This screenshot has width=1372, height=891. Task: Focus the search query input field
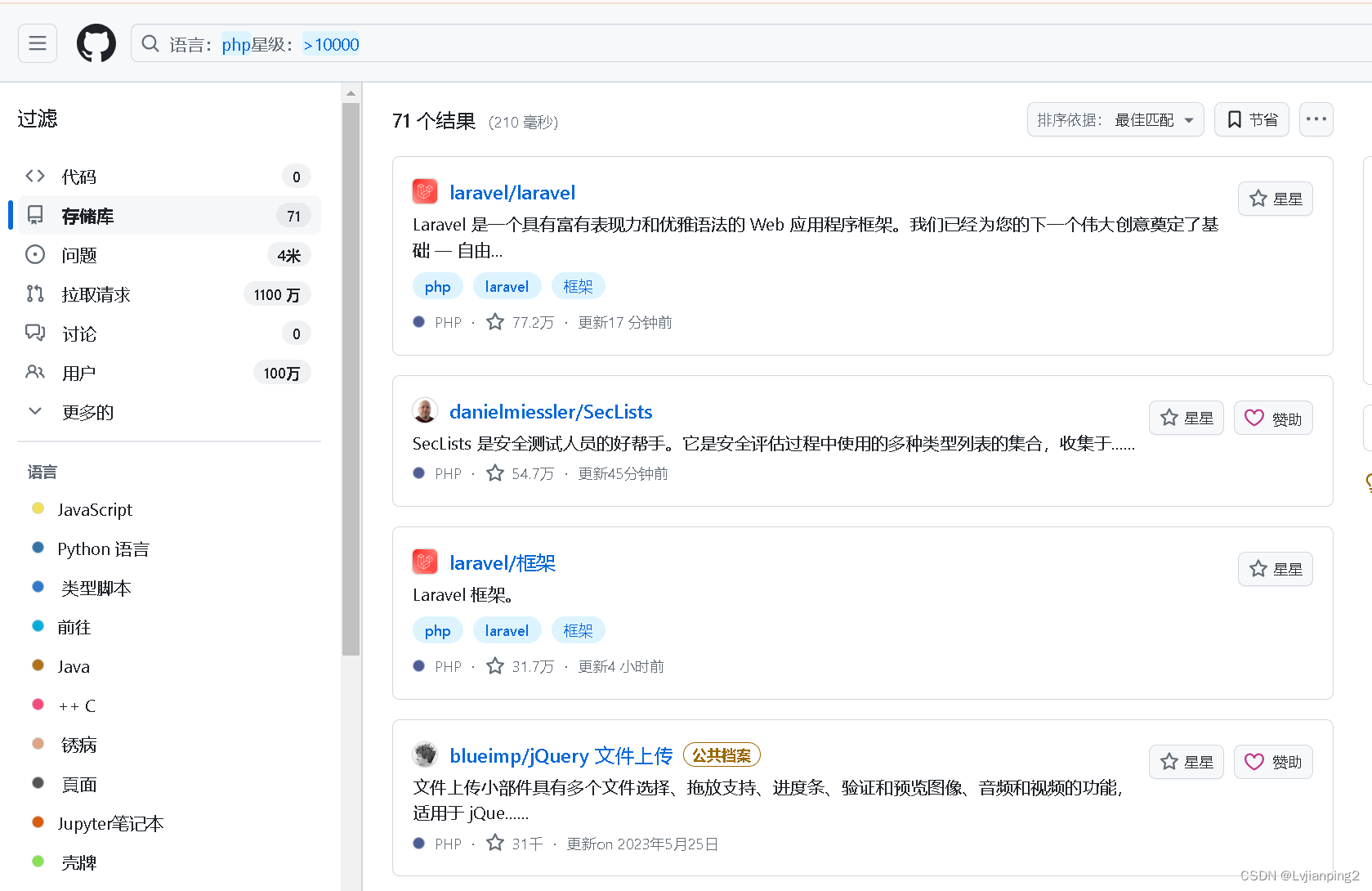click(752, 44)
